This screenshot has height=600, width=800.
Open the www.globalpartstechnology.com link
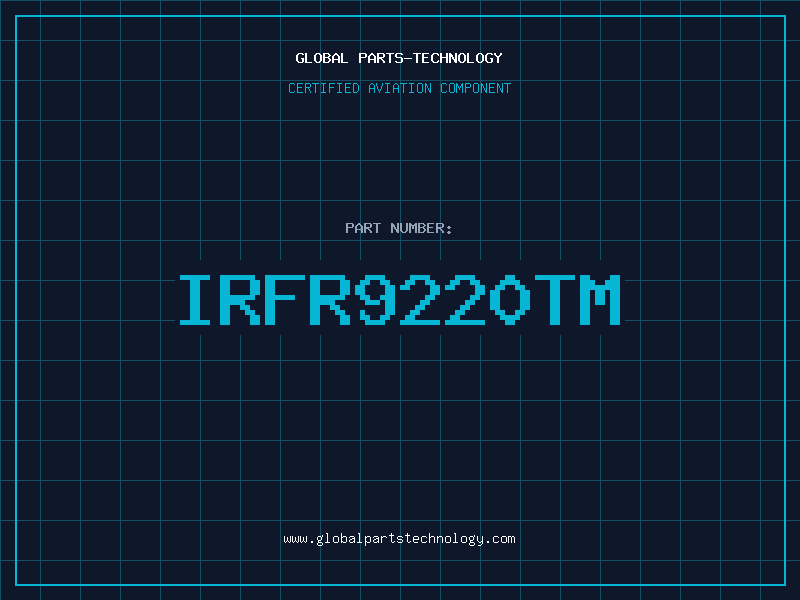(399, 539)
